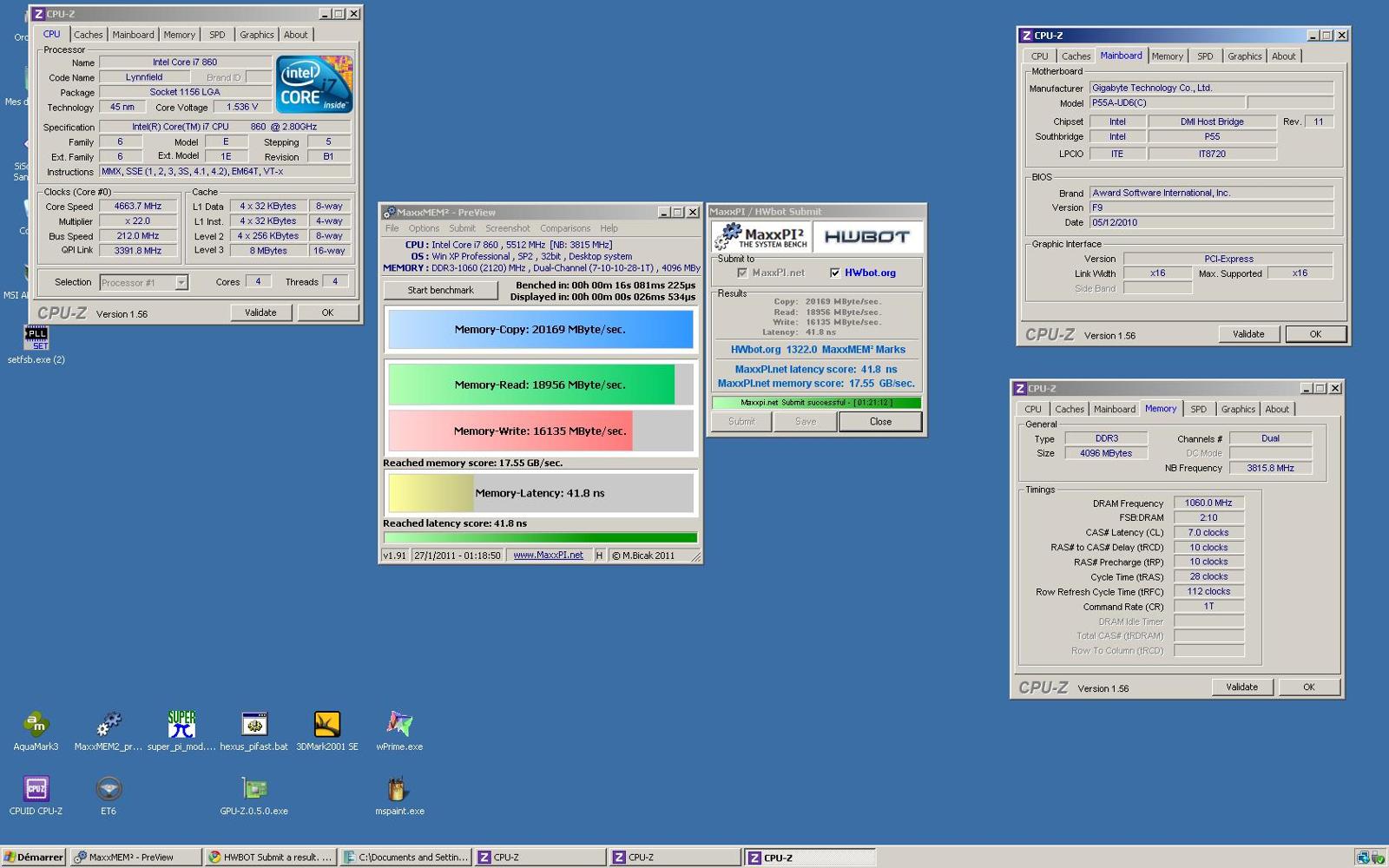
Task: Switch to HWBOT Submit a result taskbar item
Action: click(271, 857)
